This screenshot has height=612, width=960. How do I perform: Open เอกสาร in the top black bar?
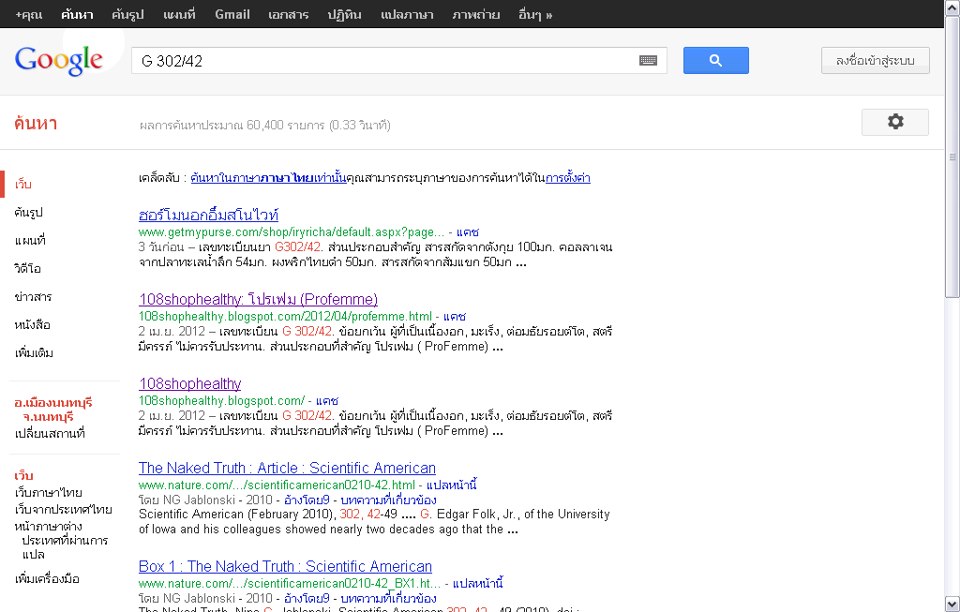click(x=288, y=15)
